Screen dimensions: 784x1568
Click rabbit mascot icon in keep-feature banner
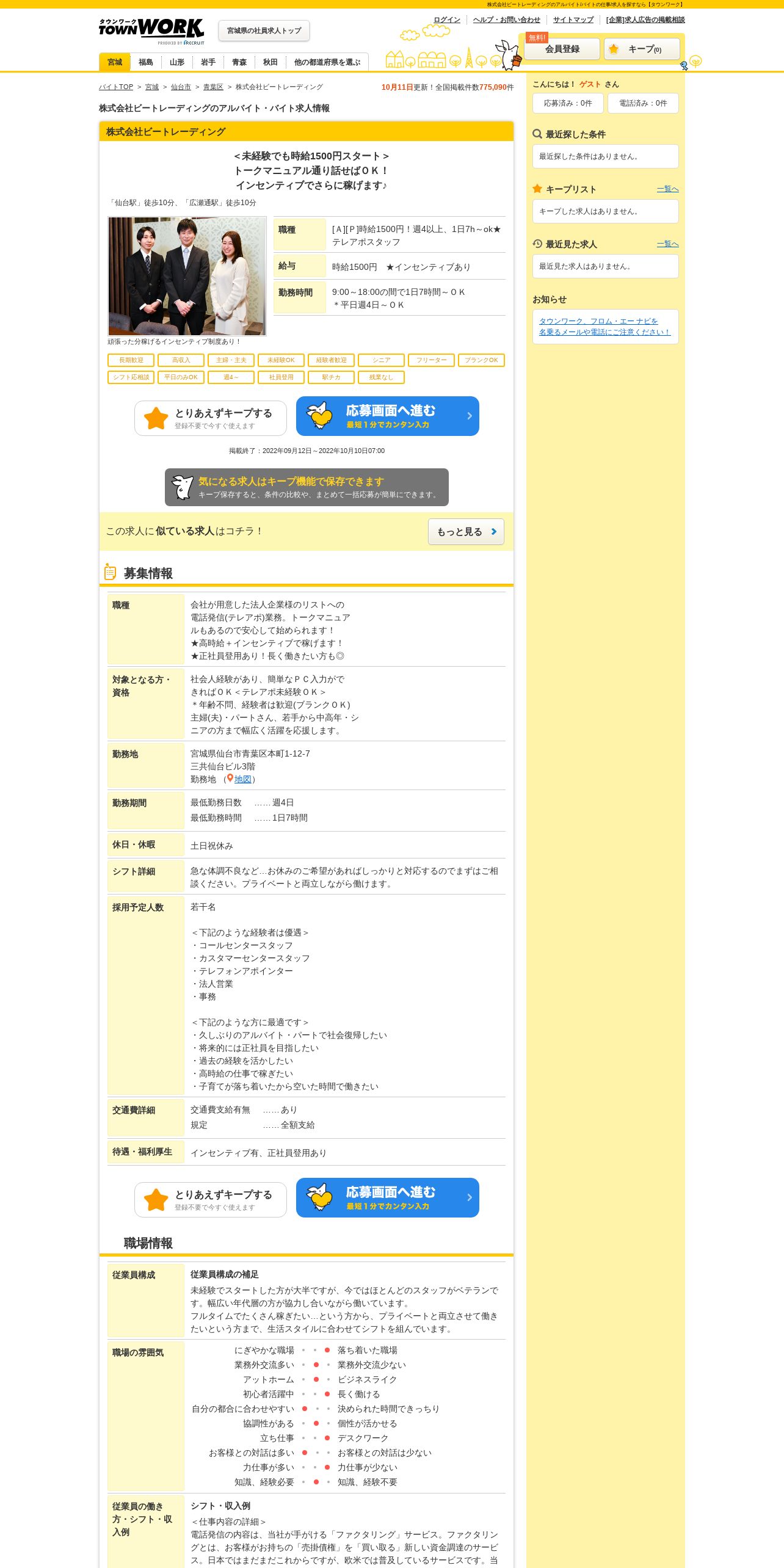[x=182, y=487]
